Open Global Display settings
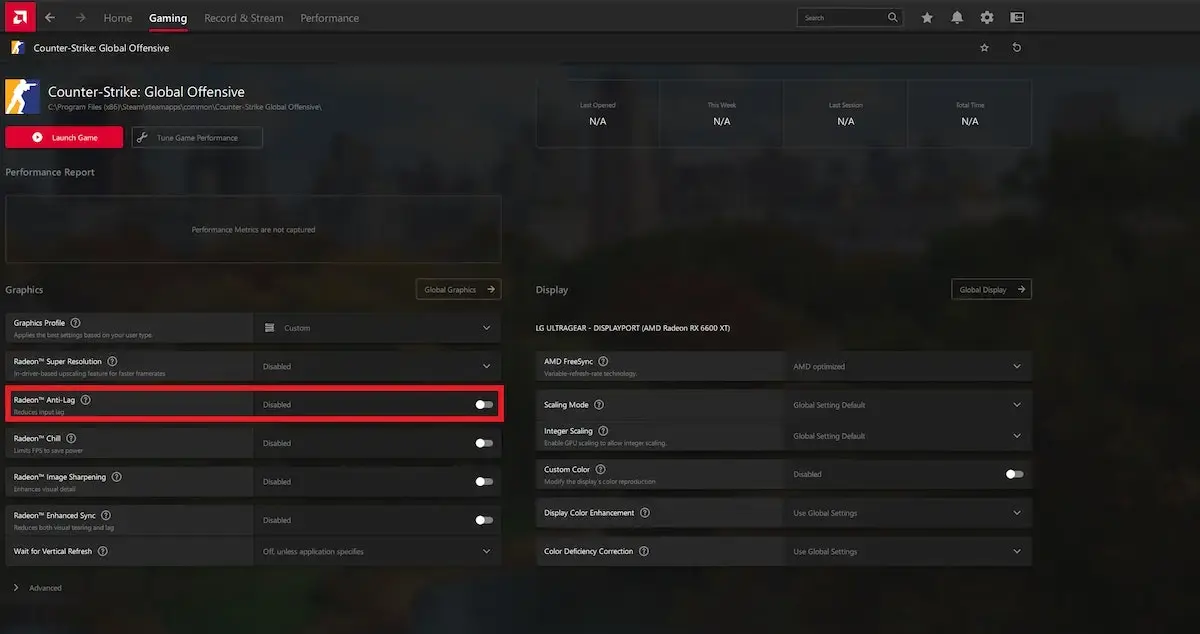Screen dimensions: 1200x634 pyautogui.click(x=991, y=289)
